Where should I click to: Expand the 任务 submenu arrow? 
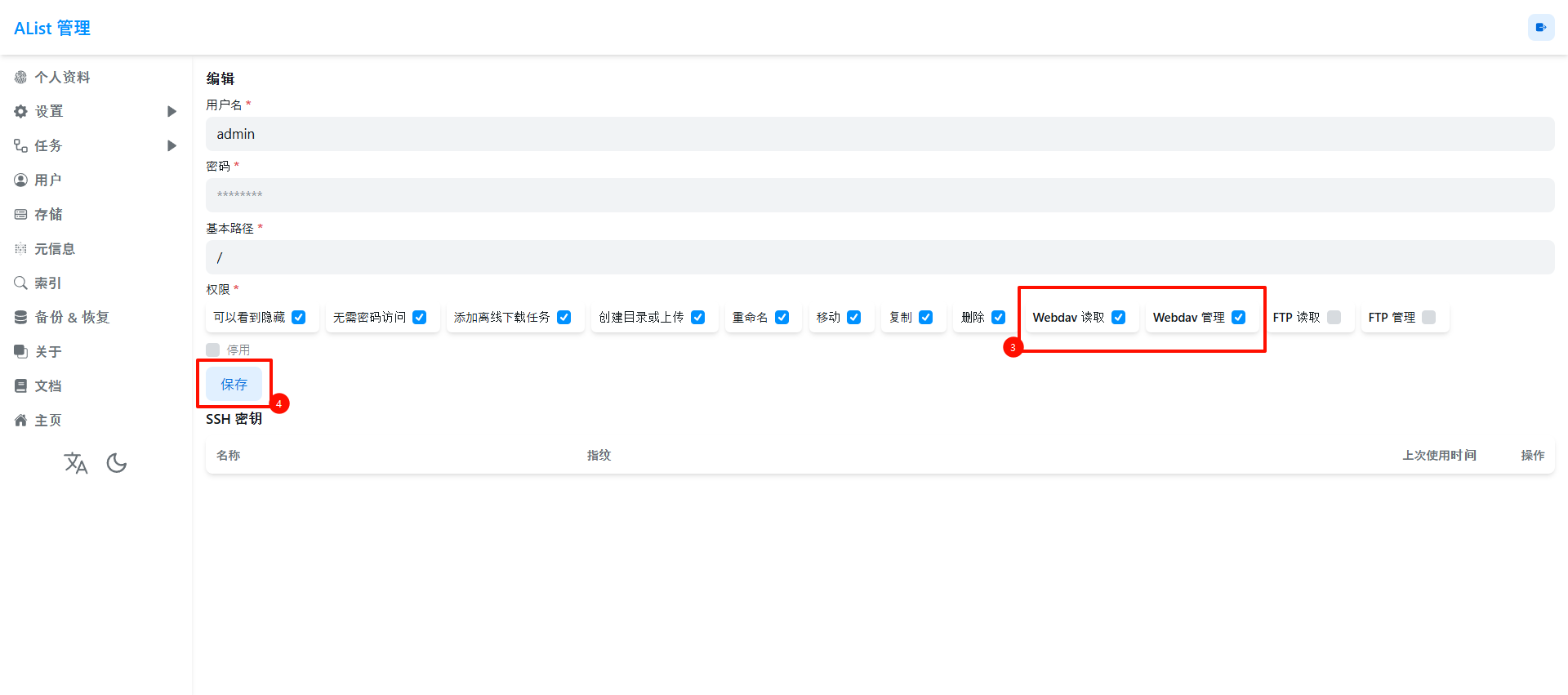tap(171, 146)
